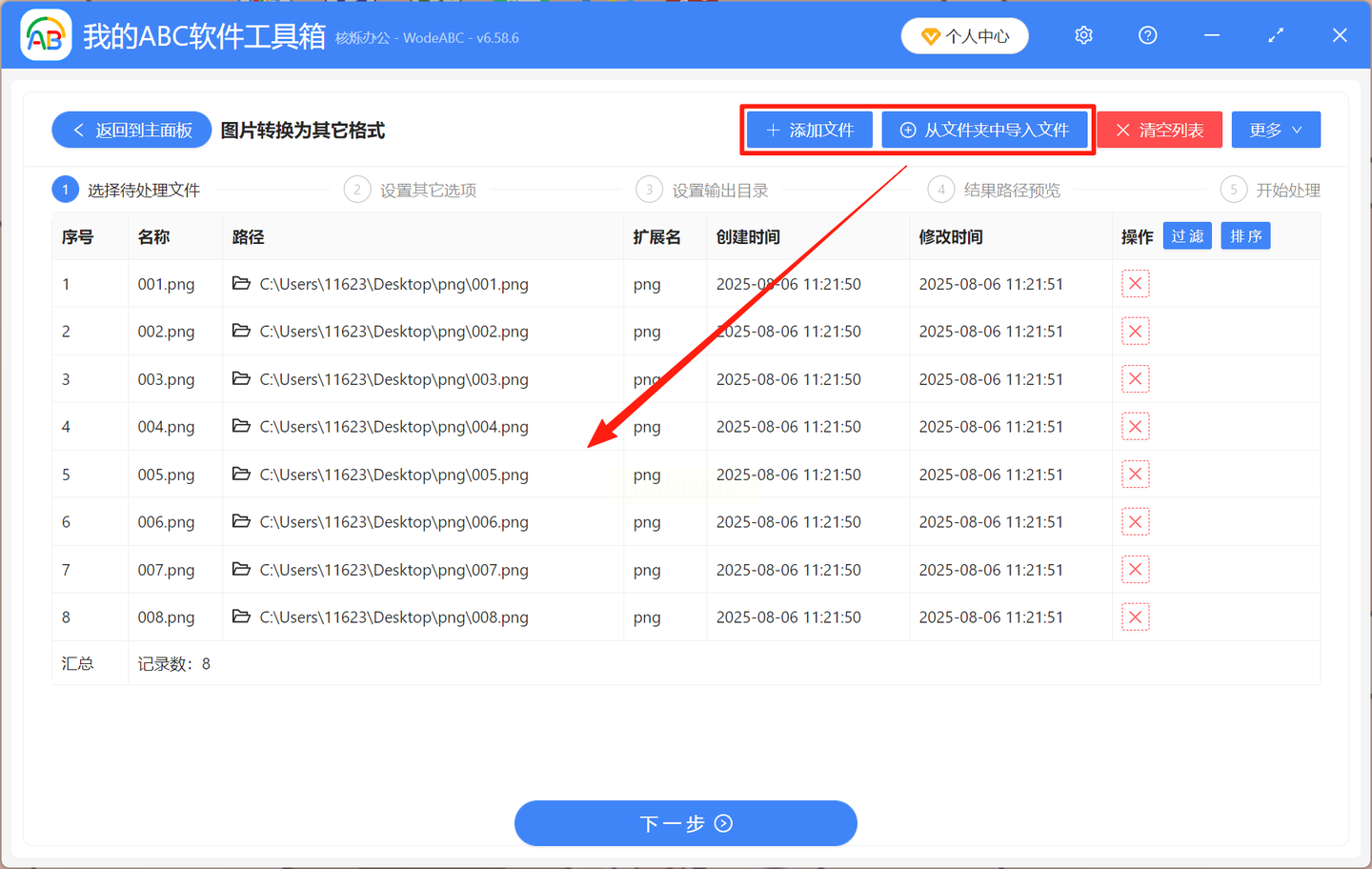Image resolution: width=1372 pixels, height=869 pixels.
Task: Select file name 002.png
Action: 166,332
